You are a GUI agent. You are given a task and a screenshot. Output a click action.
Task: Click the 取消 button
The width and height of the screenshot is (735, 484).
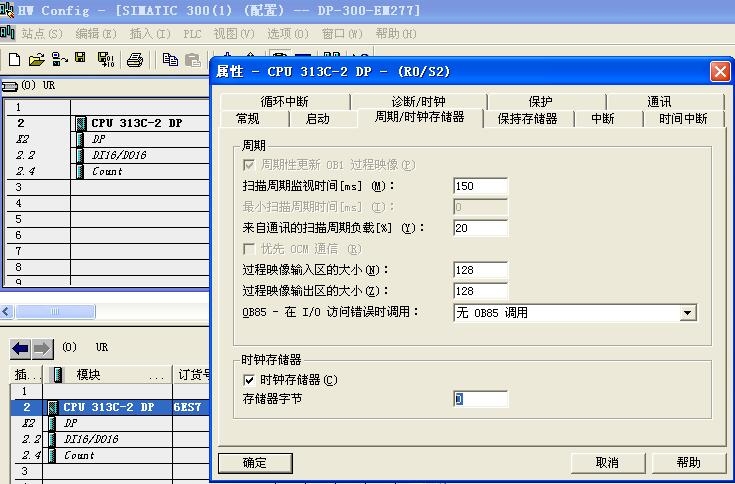[608, 463]
